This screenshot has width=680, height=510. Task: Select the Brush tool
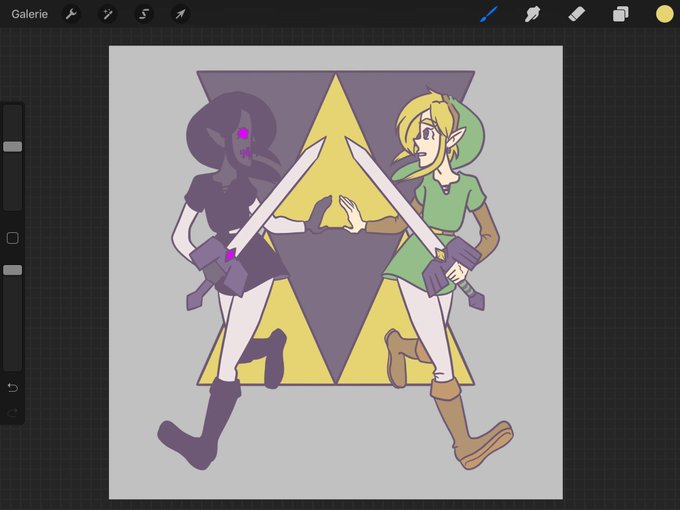489,14
